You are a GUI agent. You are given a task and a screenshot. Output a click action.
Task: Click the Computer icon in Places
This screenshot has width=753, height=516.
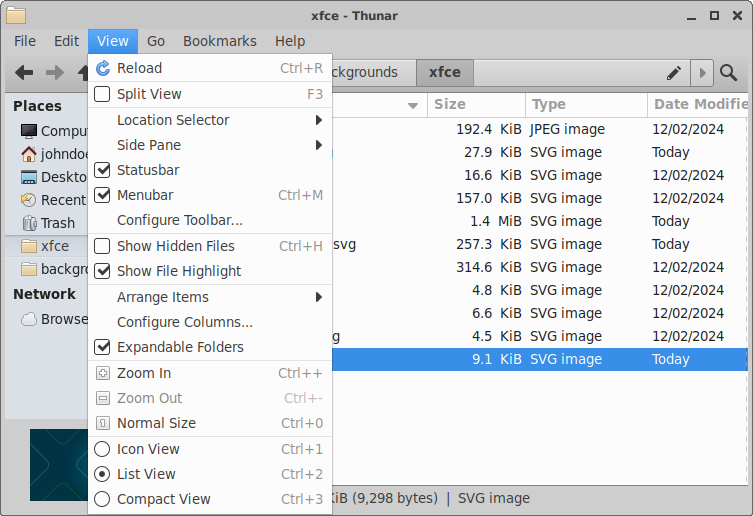tap(29, 131)
